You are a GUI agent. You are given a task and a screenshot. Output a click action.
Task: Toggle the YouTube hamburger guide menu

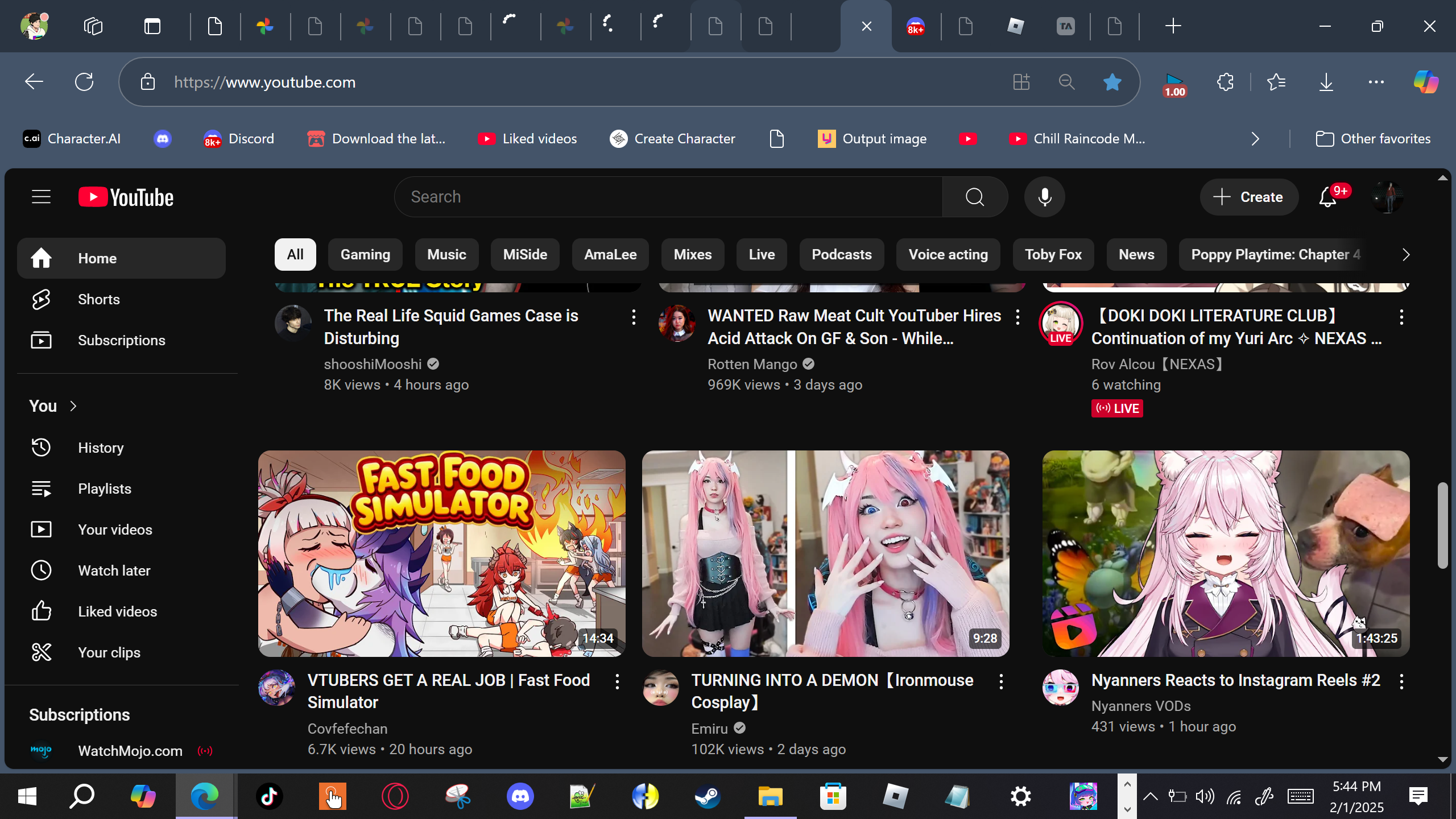41,197
